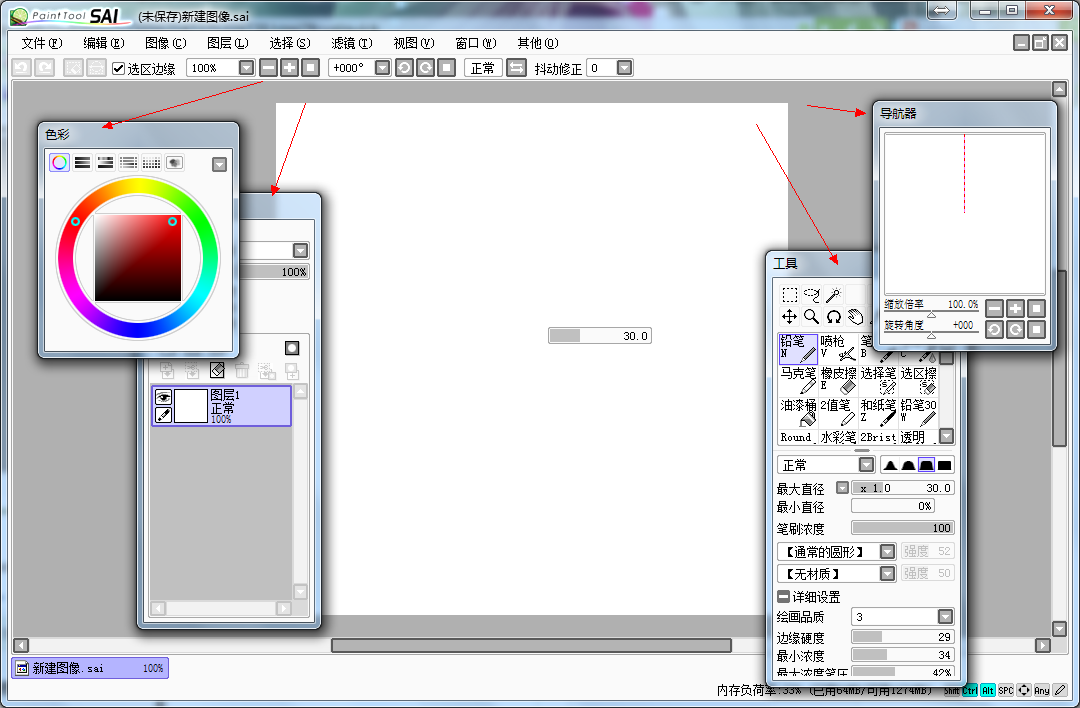This screenshot has height=708, width=1080.
Task: Choose the 铅笔30 brush
Action: coord(918,412)
